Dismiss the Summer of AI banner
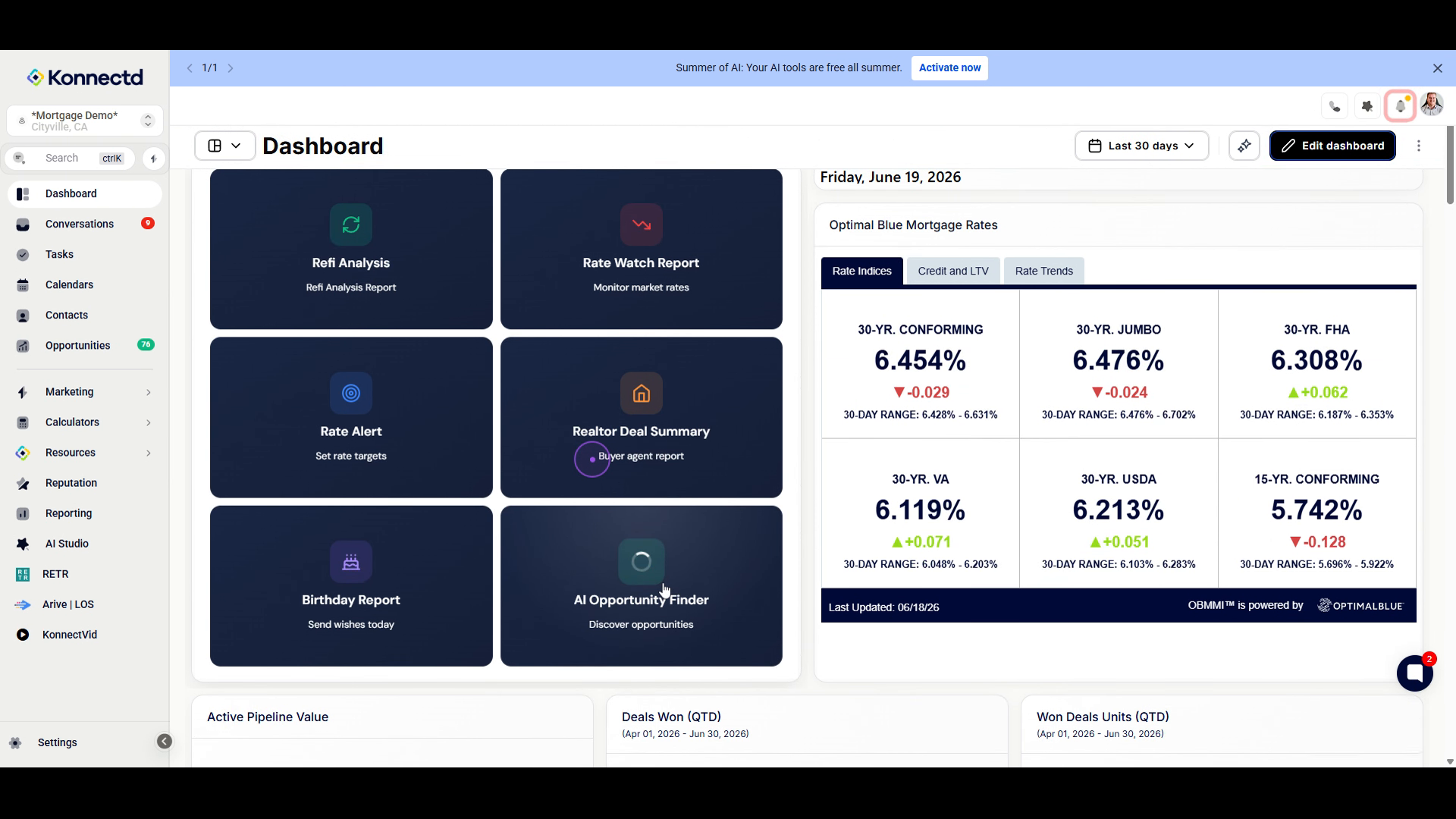 (x=1438, y=68)
